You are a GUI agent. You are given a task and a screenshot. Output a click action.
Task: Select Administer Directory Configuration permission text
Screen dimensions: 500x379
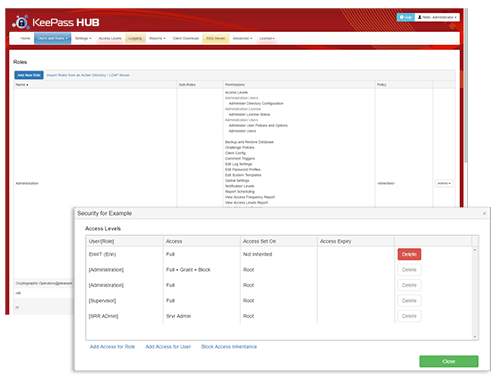pyautogui.click(x=256, y=103)
